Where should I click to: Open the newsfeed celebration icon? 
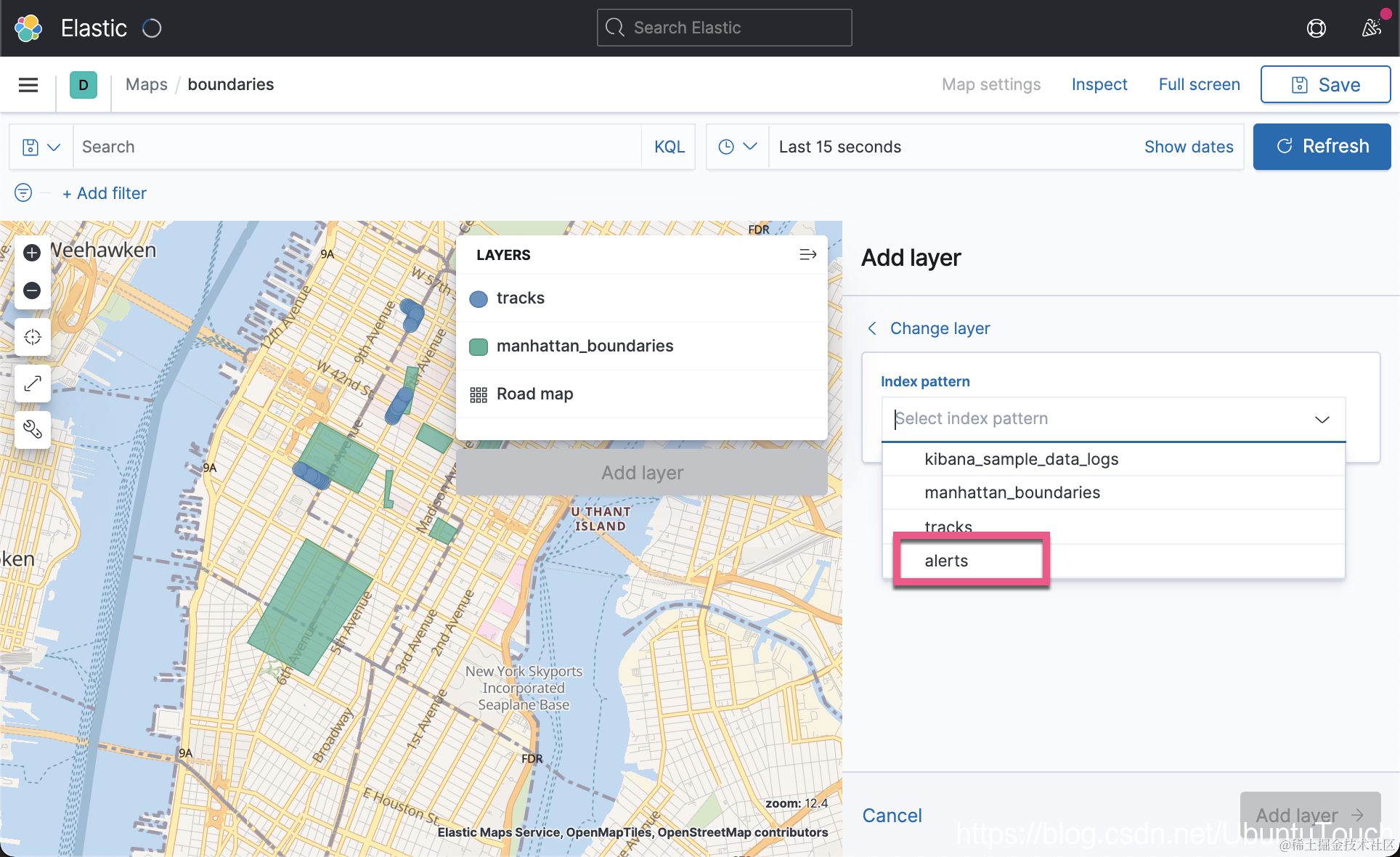[x=1371, y=28]
